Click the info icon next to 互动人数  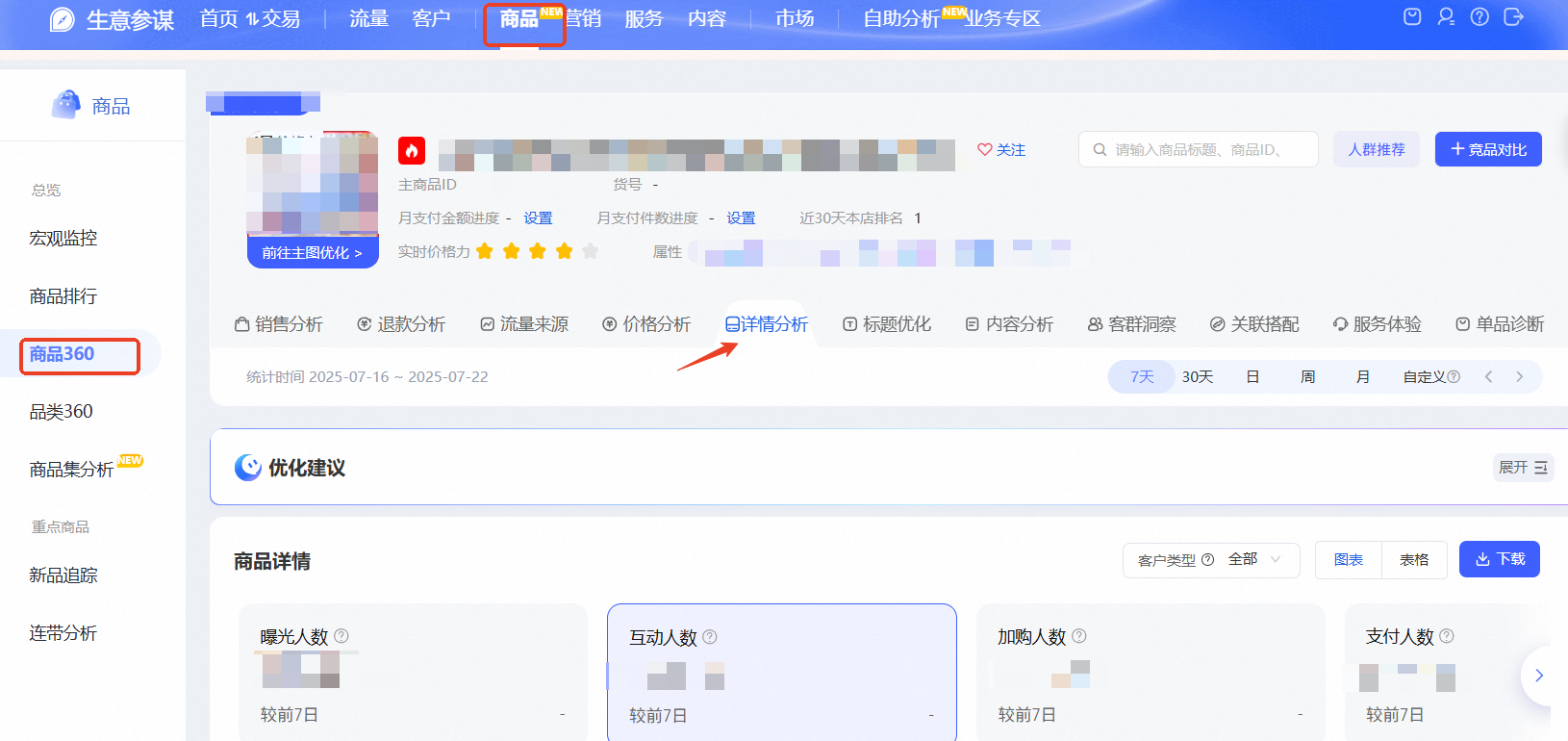coord(710,637)
